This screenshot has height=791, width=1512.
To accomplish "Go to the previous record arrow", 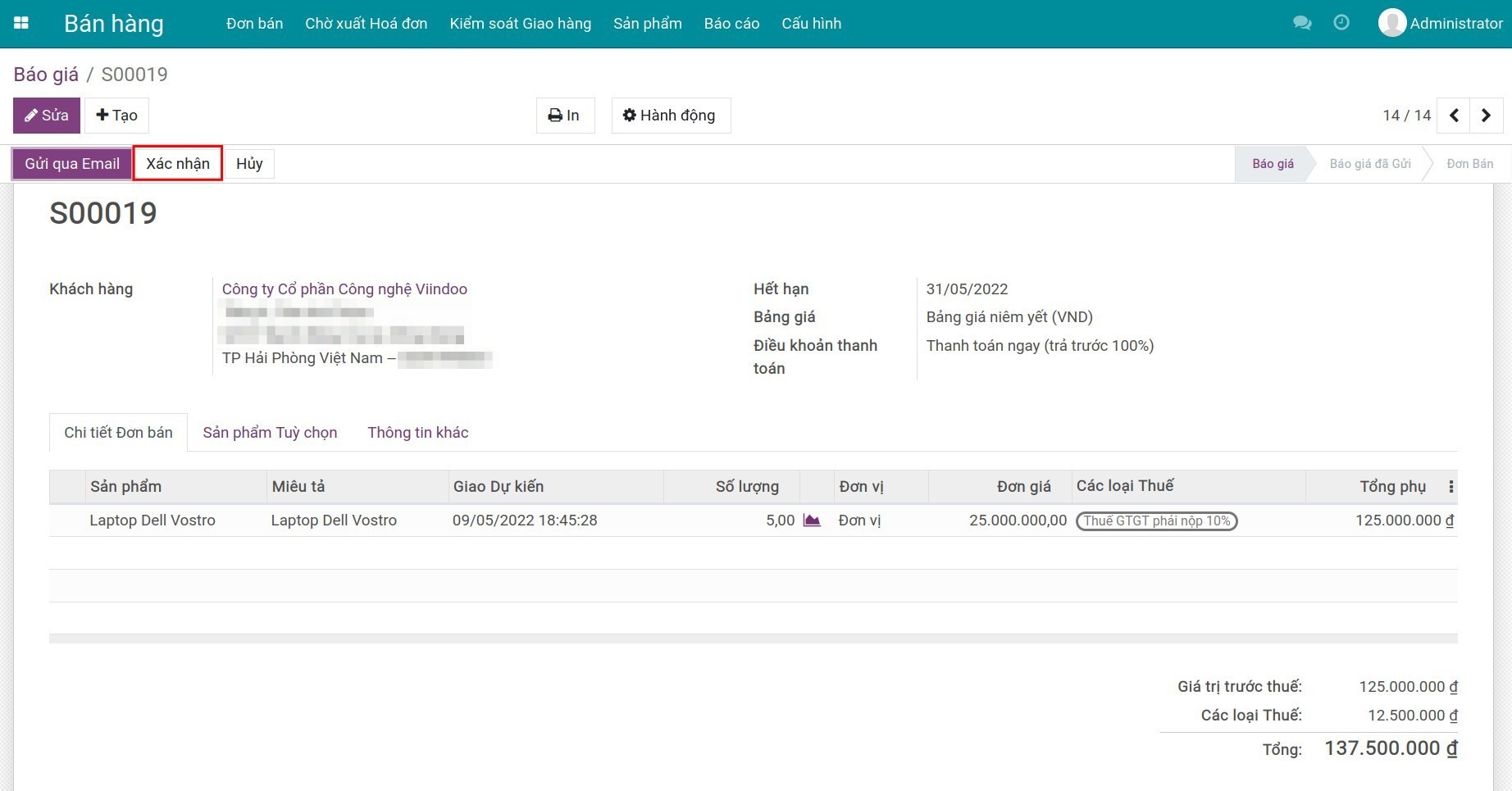I will [x=1454, y=116].
